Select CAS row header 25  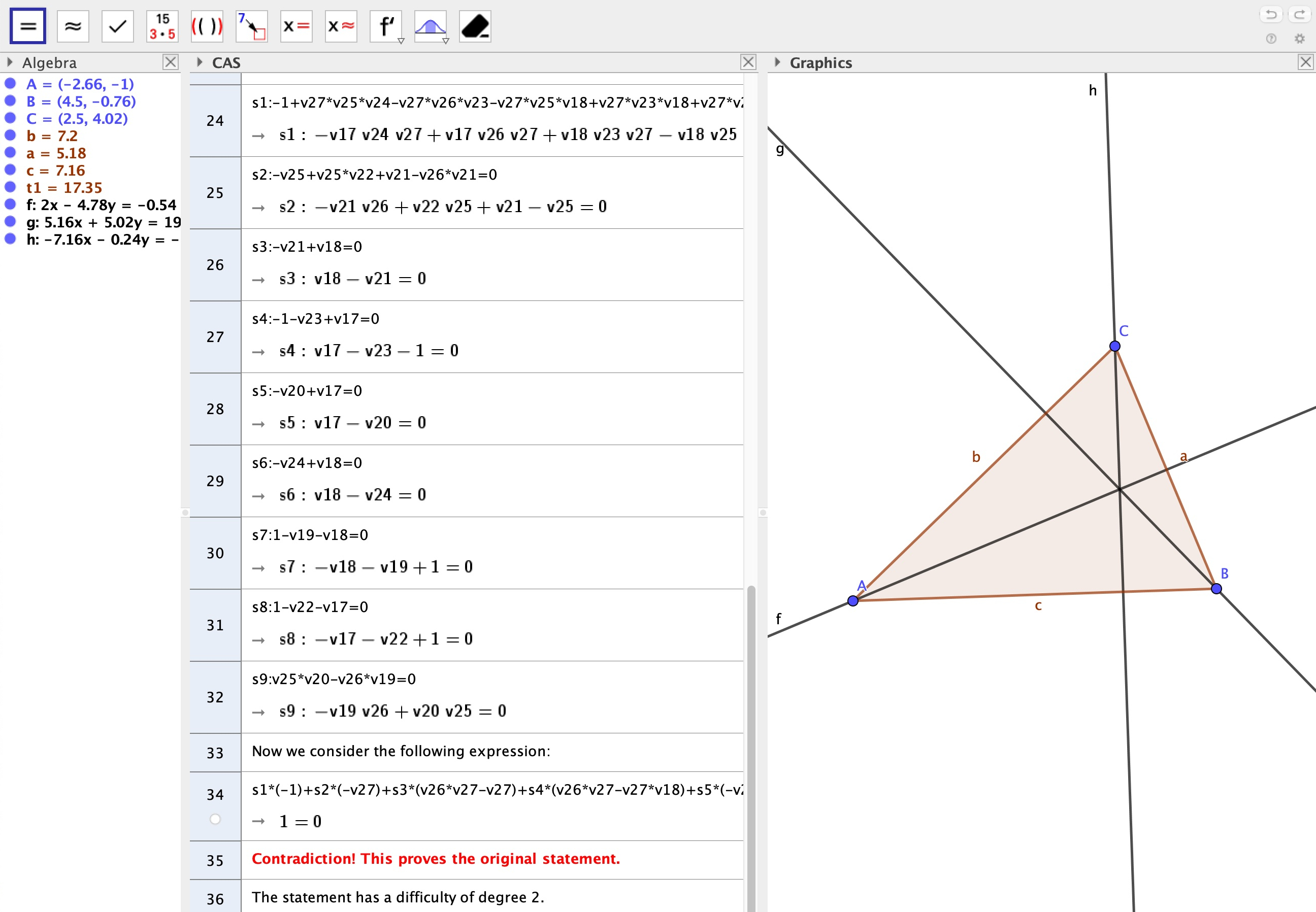click(x=215, y=192)
